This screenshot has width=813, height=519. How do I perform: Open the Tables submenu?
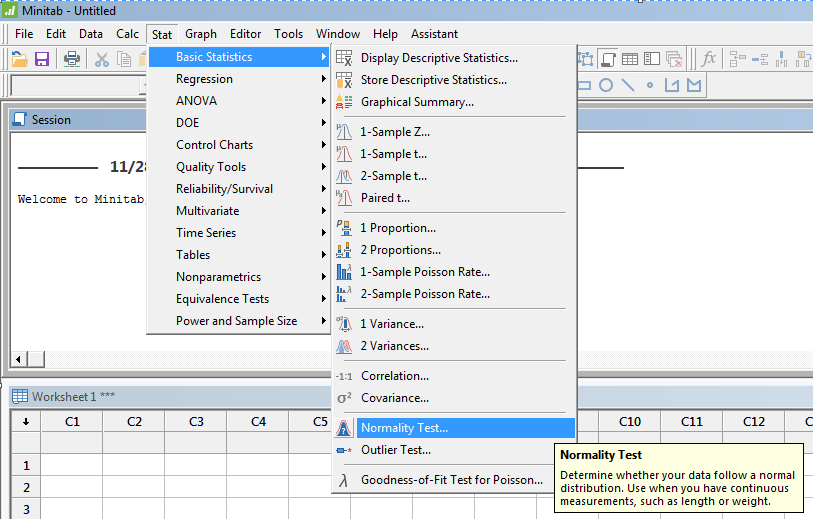tap(239, 255)
